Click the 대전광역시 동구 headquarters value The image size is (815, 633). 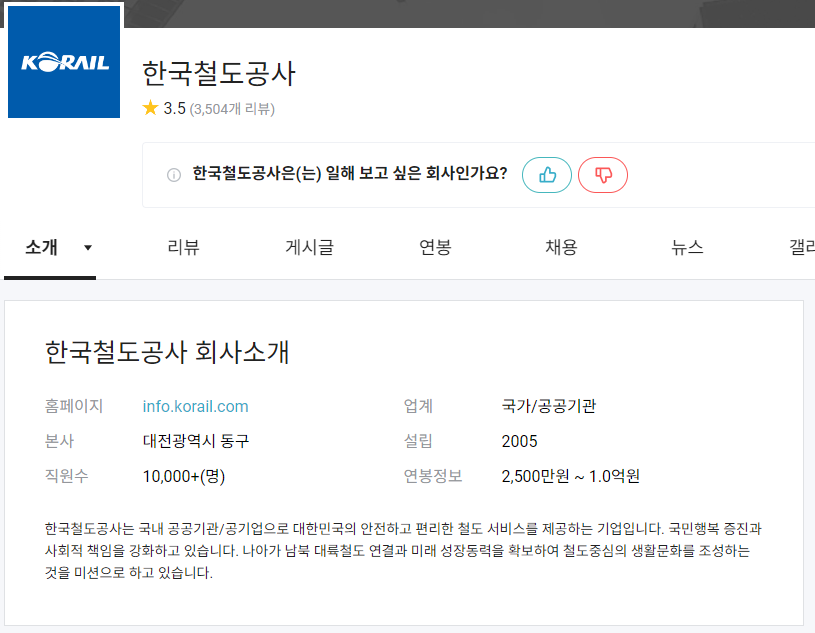(196, 441)
